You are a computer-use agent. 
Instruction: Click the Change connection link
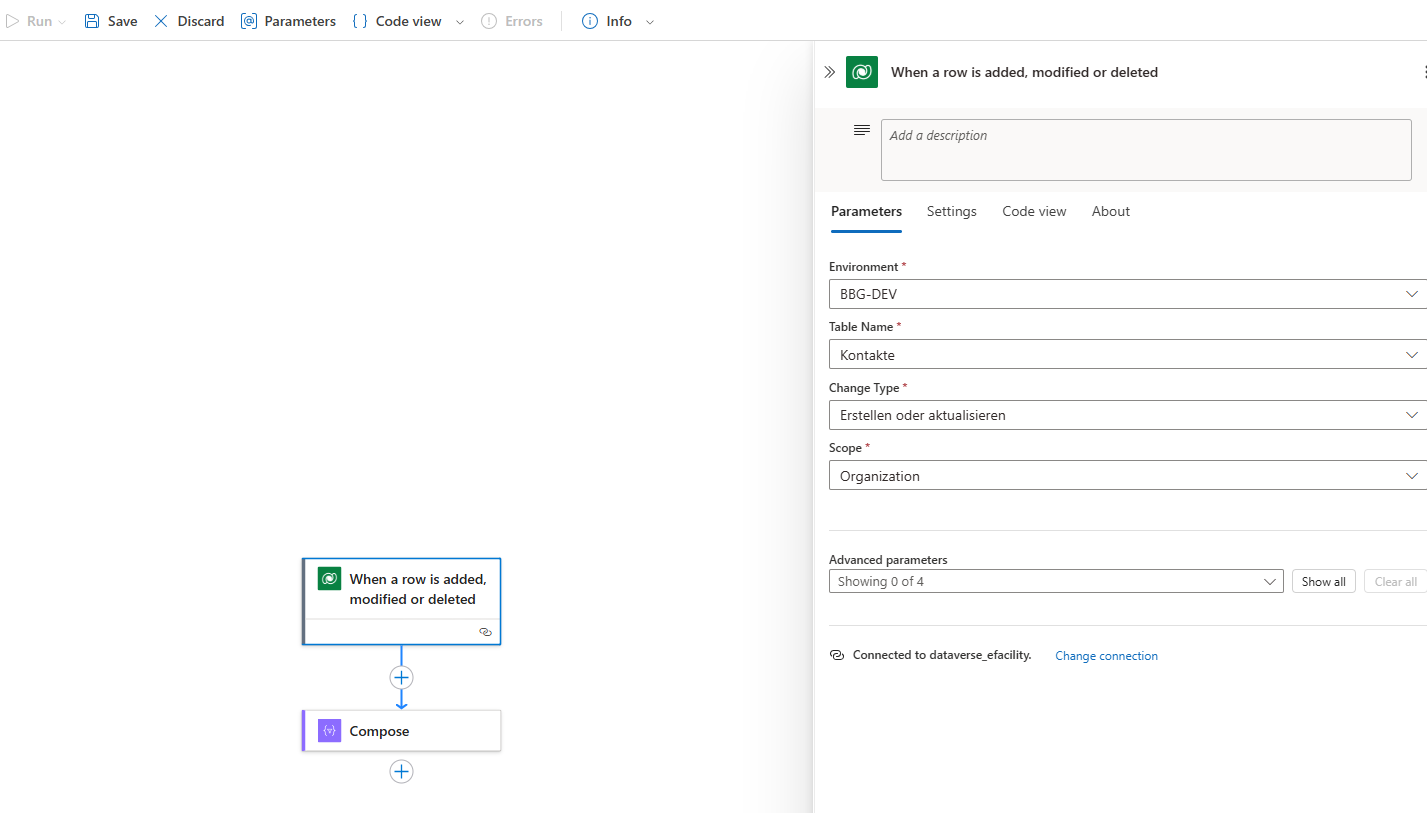coord(1106,656)
